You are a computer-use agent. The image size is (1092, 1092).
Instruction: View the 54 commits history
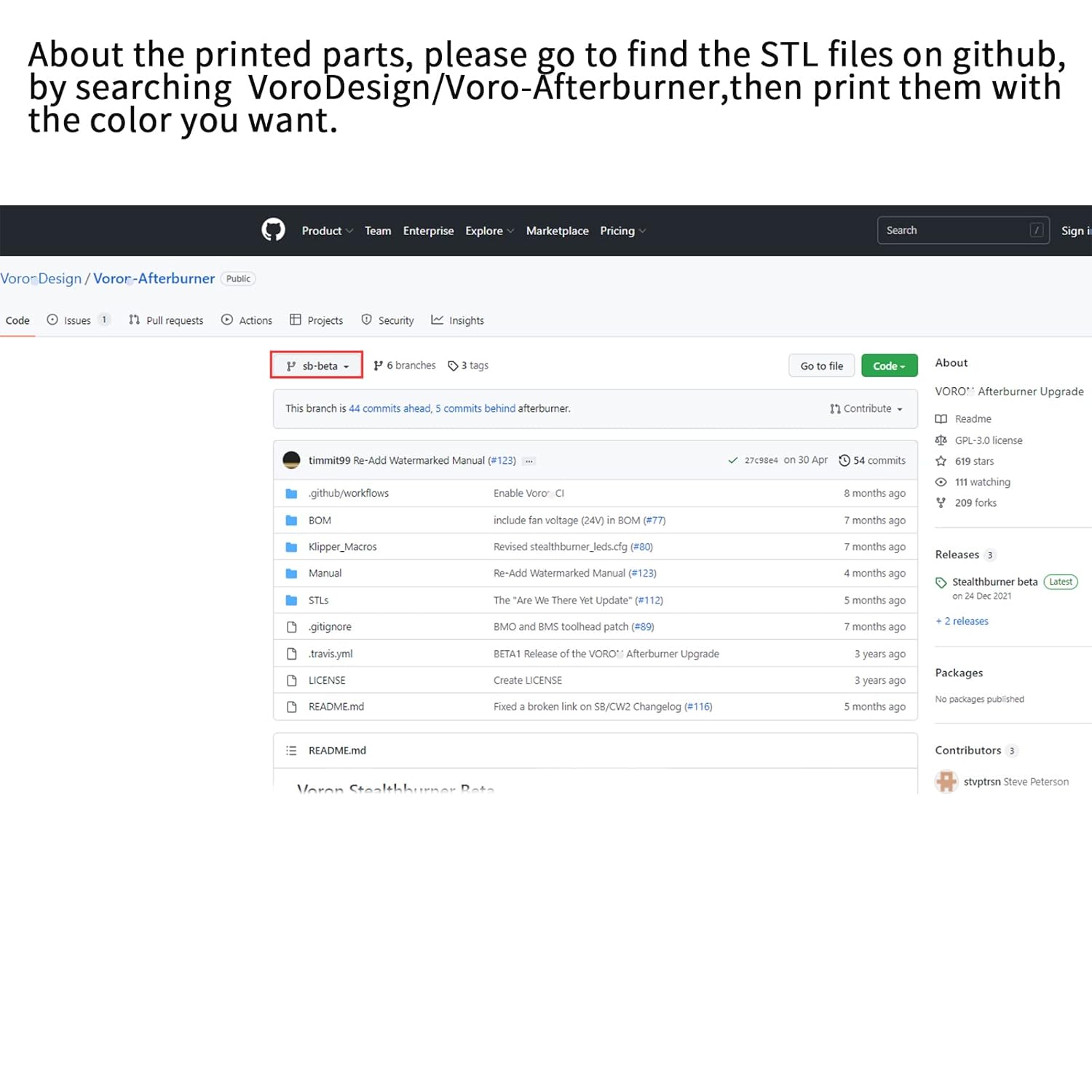click(x=872, y=461)
